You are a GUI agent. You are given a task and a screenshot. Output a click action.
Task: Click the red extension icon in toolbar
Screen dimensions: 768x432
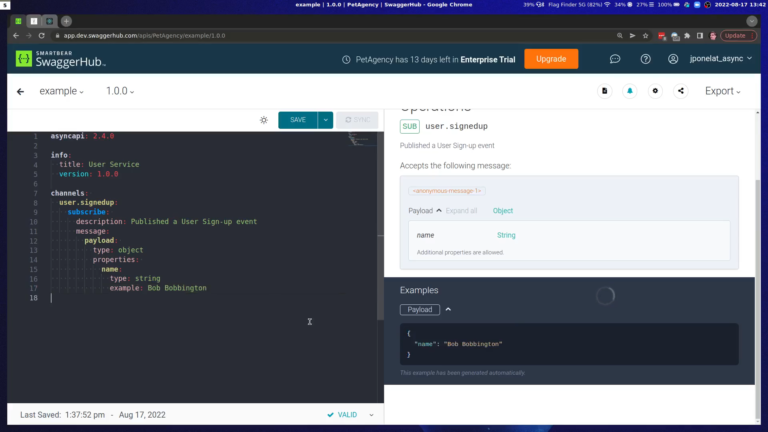(662, 36)
